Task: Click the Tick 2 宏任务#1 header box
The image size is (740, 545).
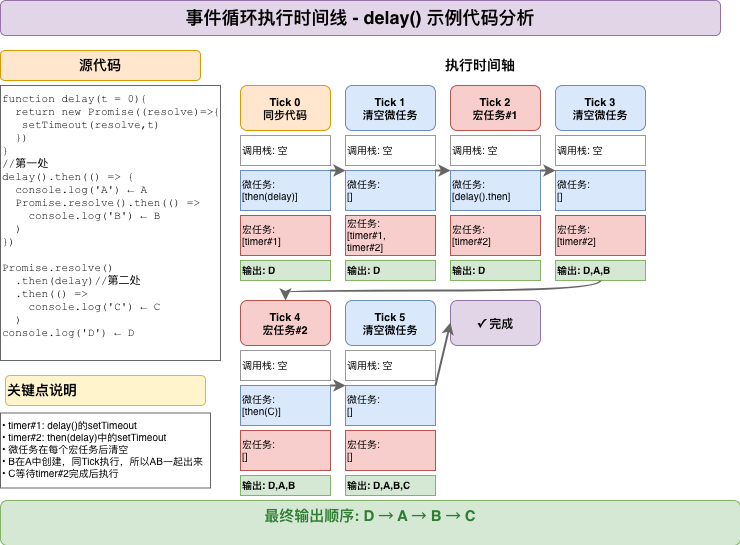Action: (x=495, y=108)
